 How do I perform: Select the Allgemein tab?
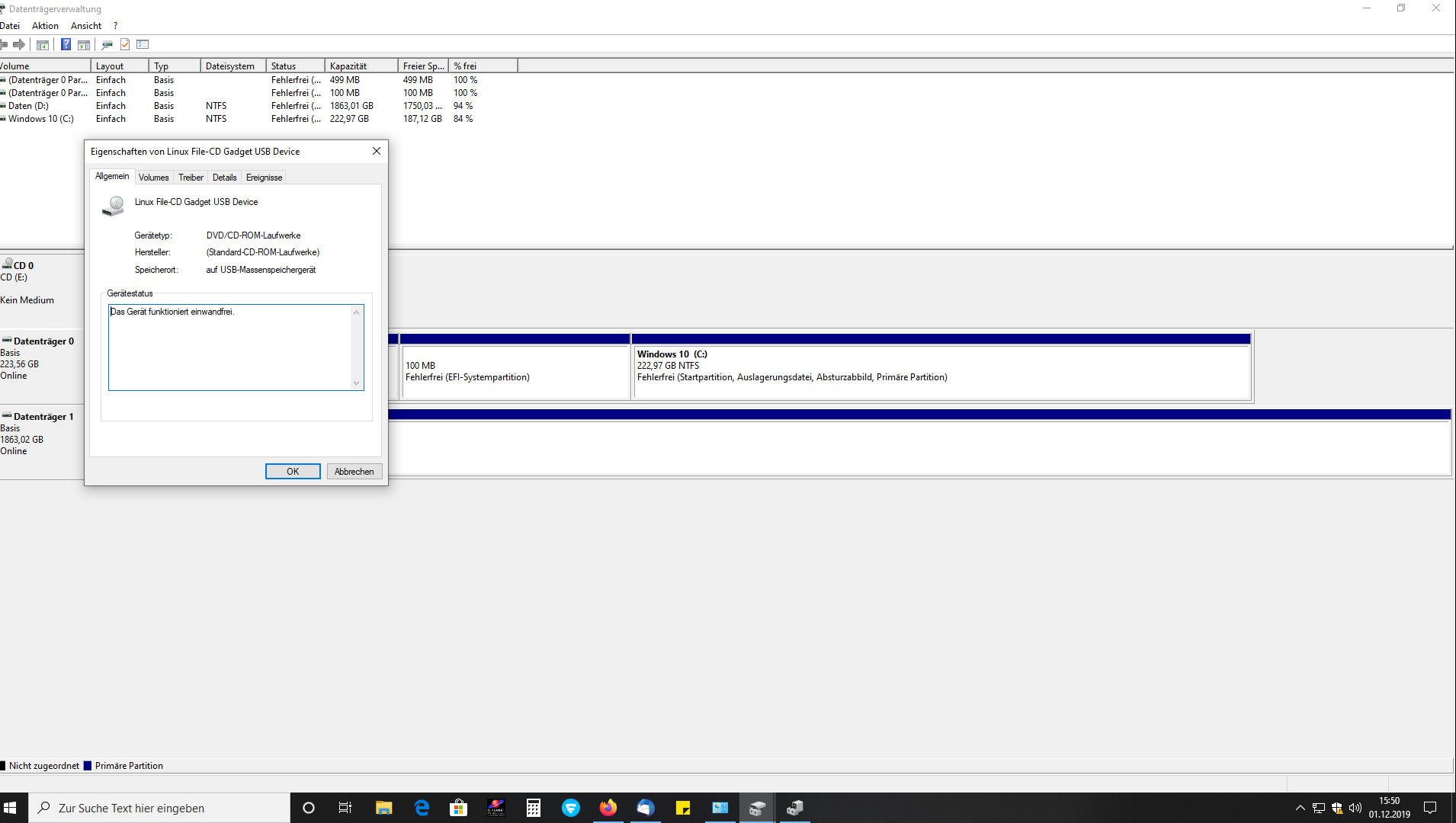[112, 176]
